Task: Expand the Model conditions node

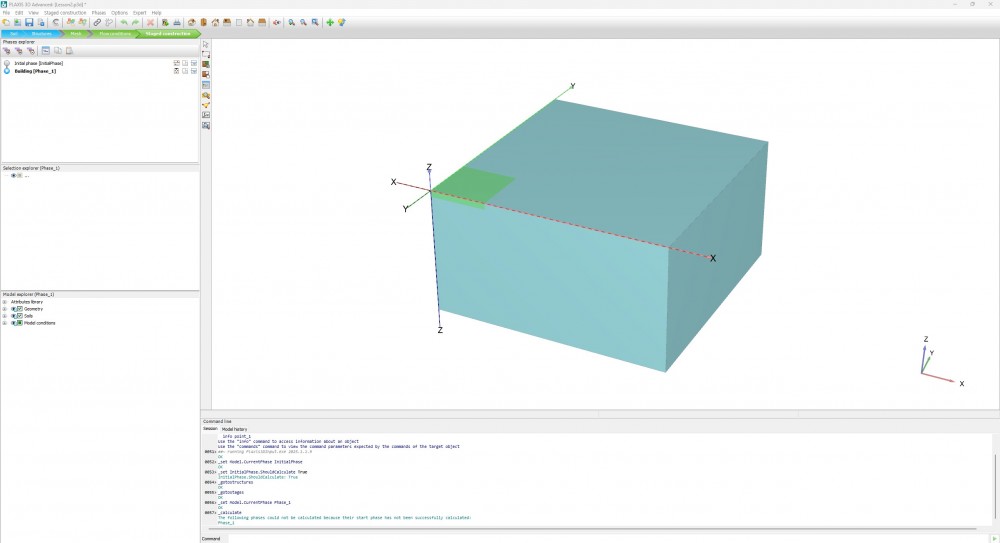Action: pyautogui.click(x=5, y=323)
